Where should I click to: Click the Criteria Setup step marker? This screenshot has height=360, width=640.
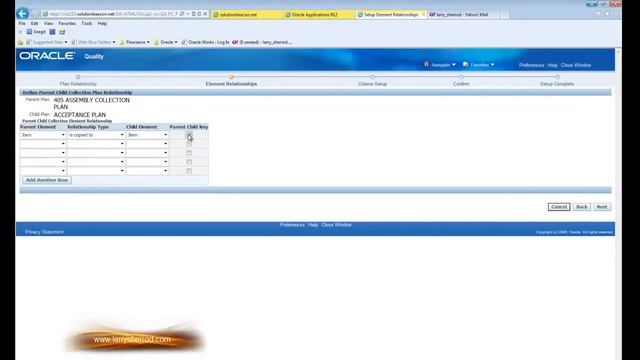pyautogui.click(x=373, y=77)
